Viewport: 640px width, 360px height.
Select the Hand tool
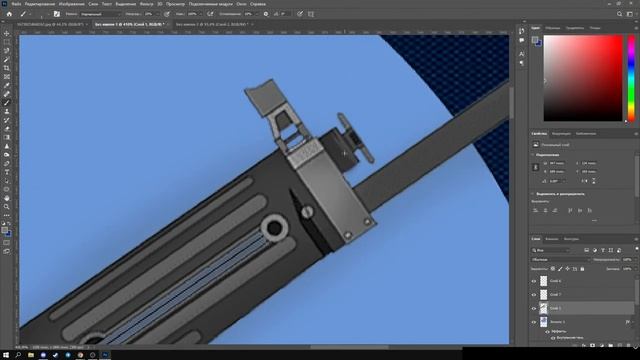click(x=7, y=198)
